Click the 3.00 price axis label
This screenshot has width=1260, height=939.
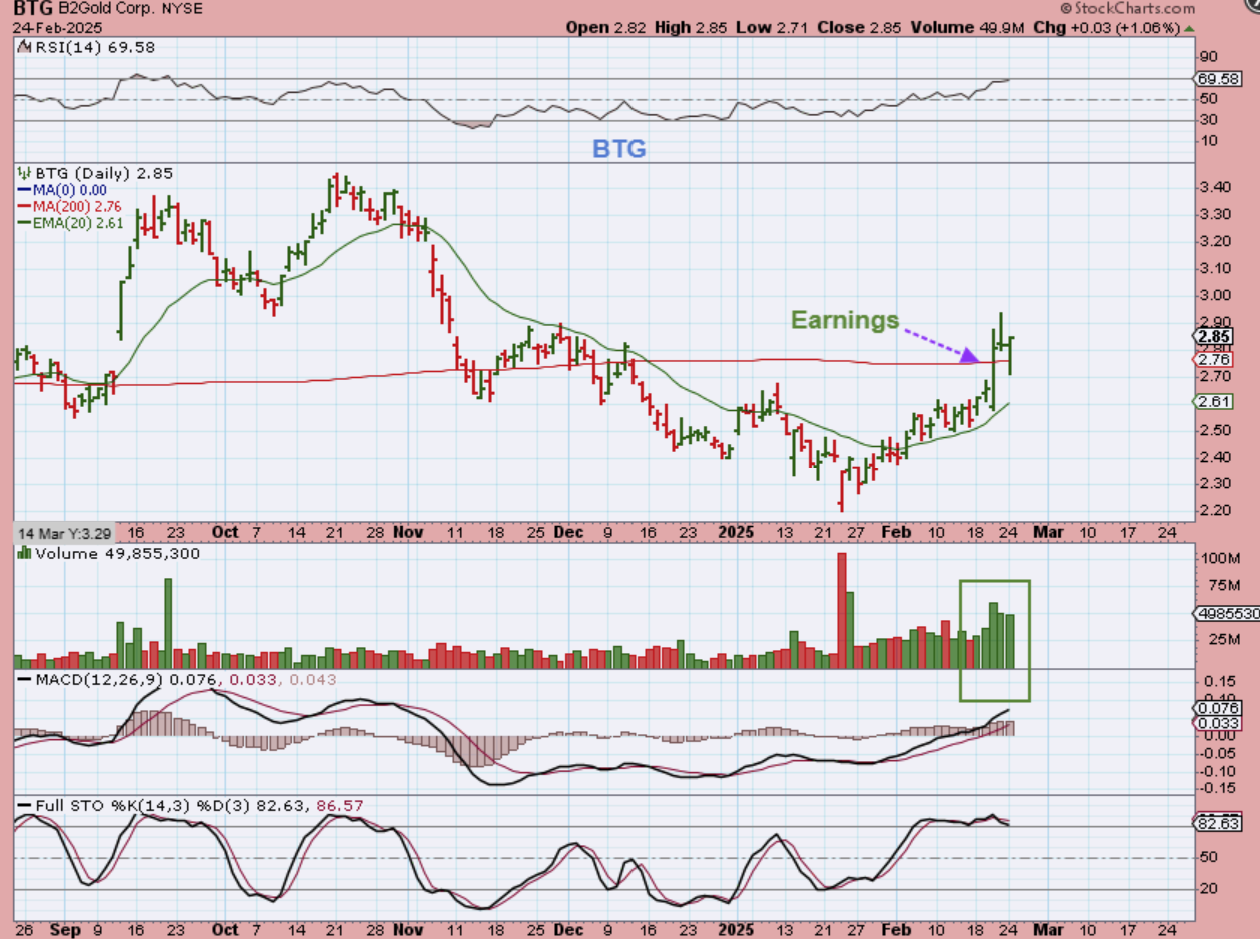(1214, 294)
